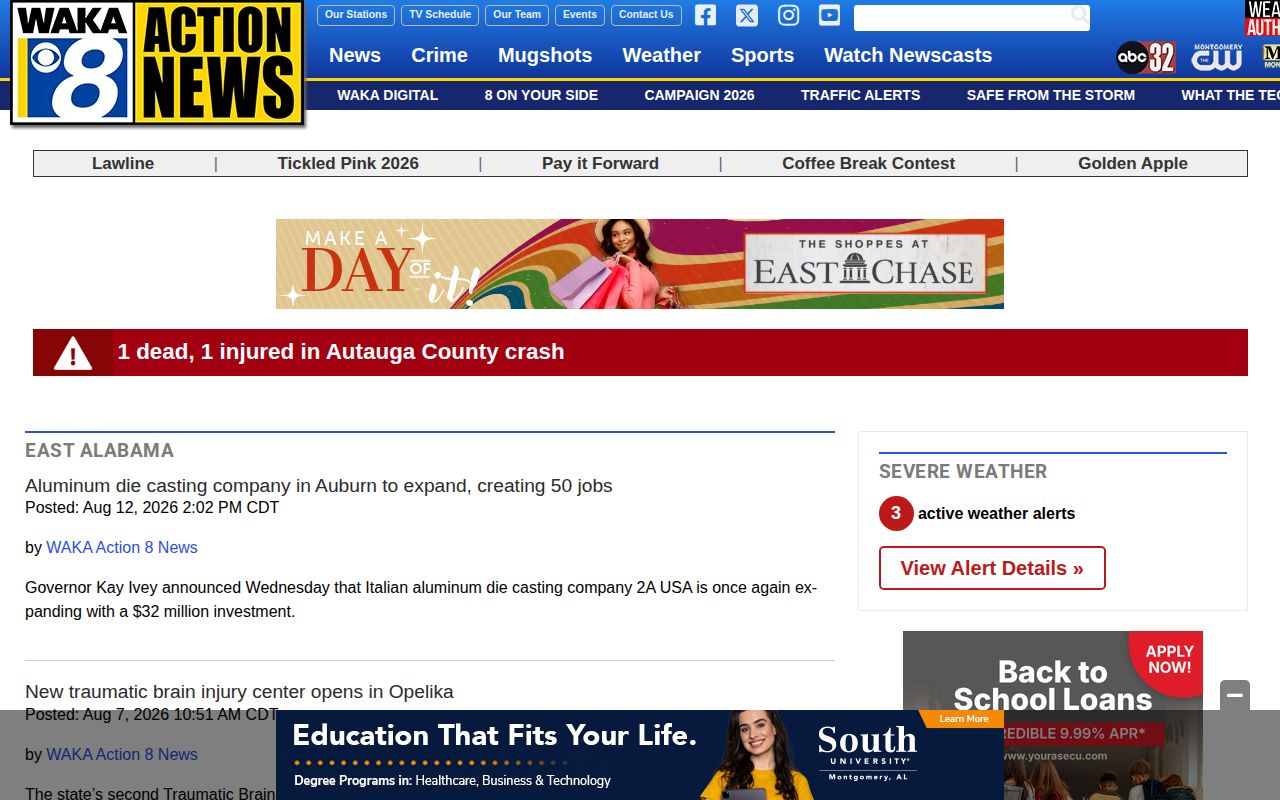Screen dimensions: 1280x800
Task: Open the Golden Apple link
Action: (1133, 163)
